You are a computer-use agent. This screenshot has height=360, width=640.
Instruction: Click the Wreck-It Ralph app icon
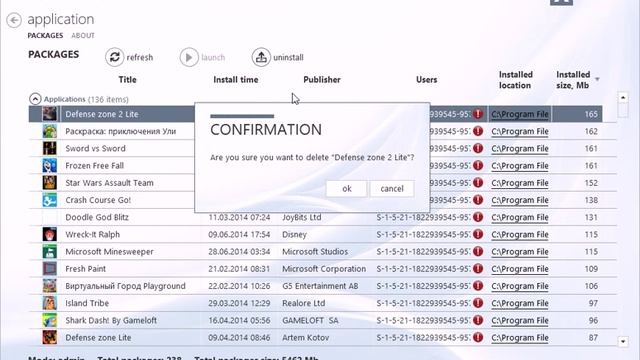tap(50, 234)
